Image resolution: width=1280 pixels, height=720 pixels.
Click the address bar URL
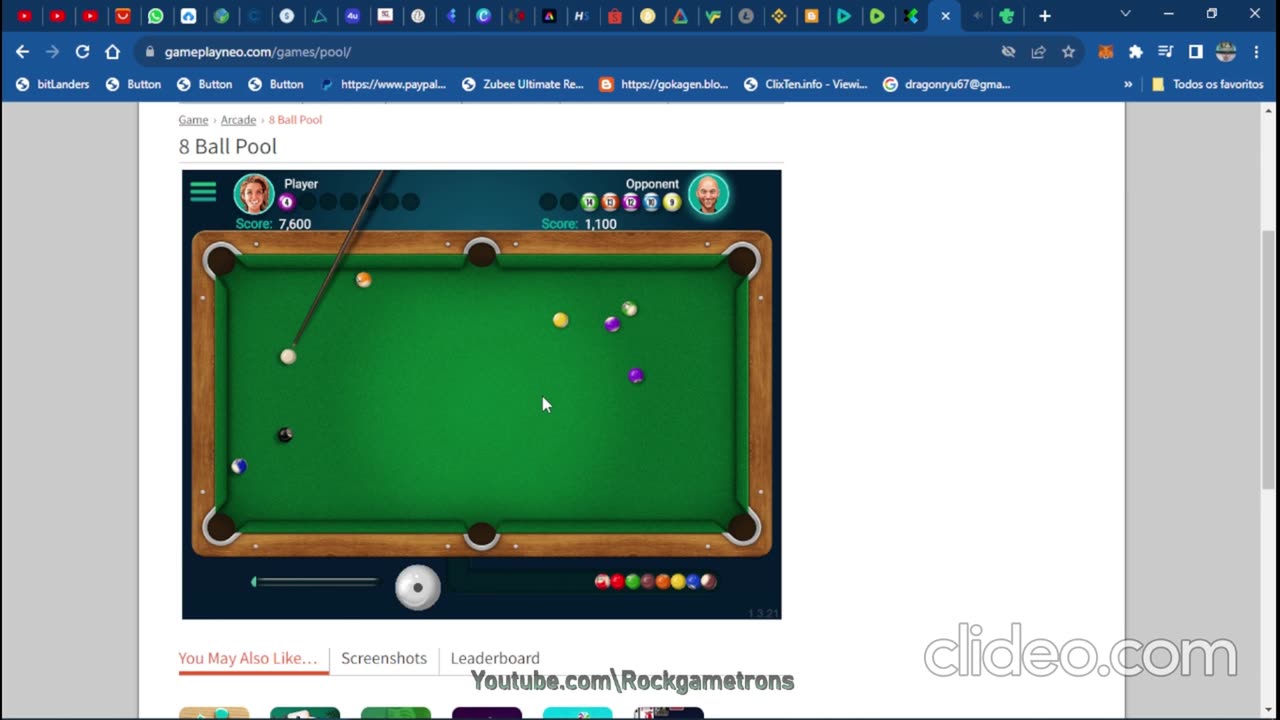pyautogui.click(x=258, y=52)
